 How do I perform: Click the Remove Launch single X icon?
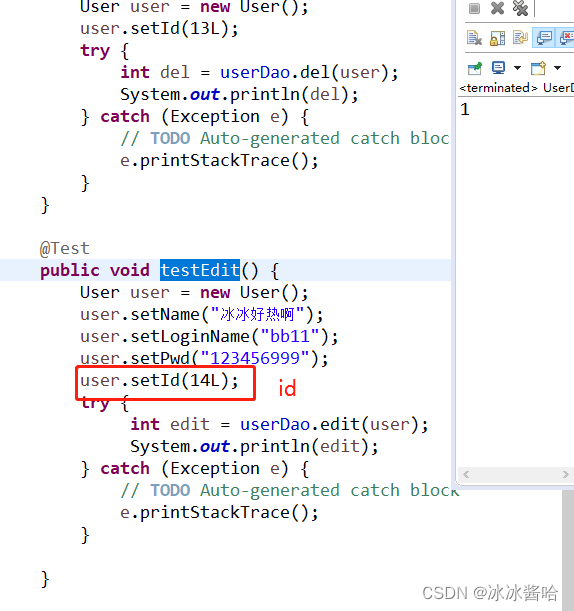[497, 8]
